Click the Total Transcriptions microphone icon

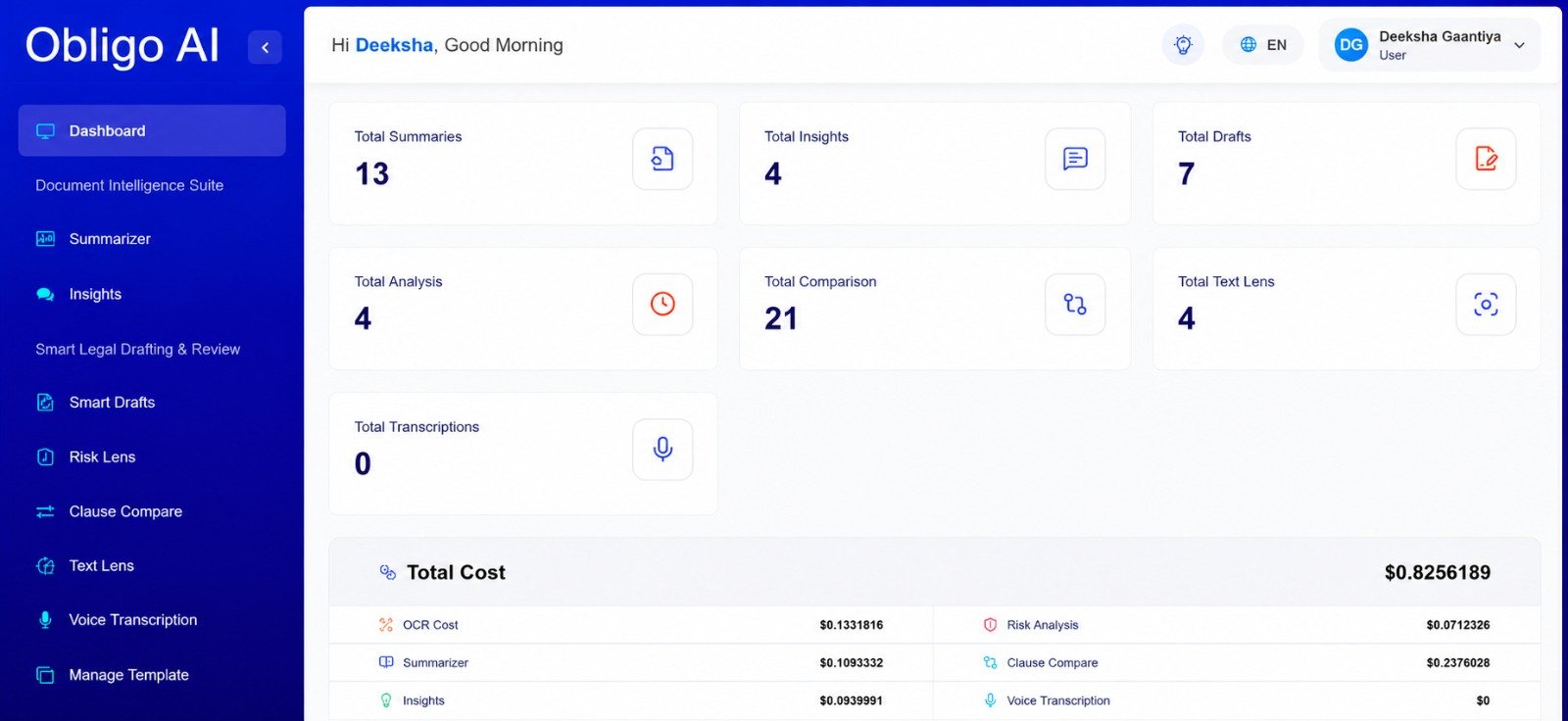coord(662,450)
